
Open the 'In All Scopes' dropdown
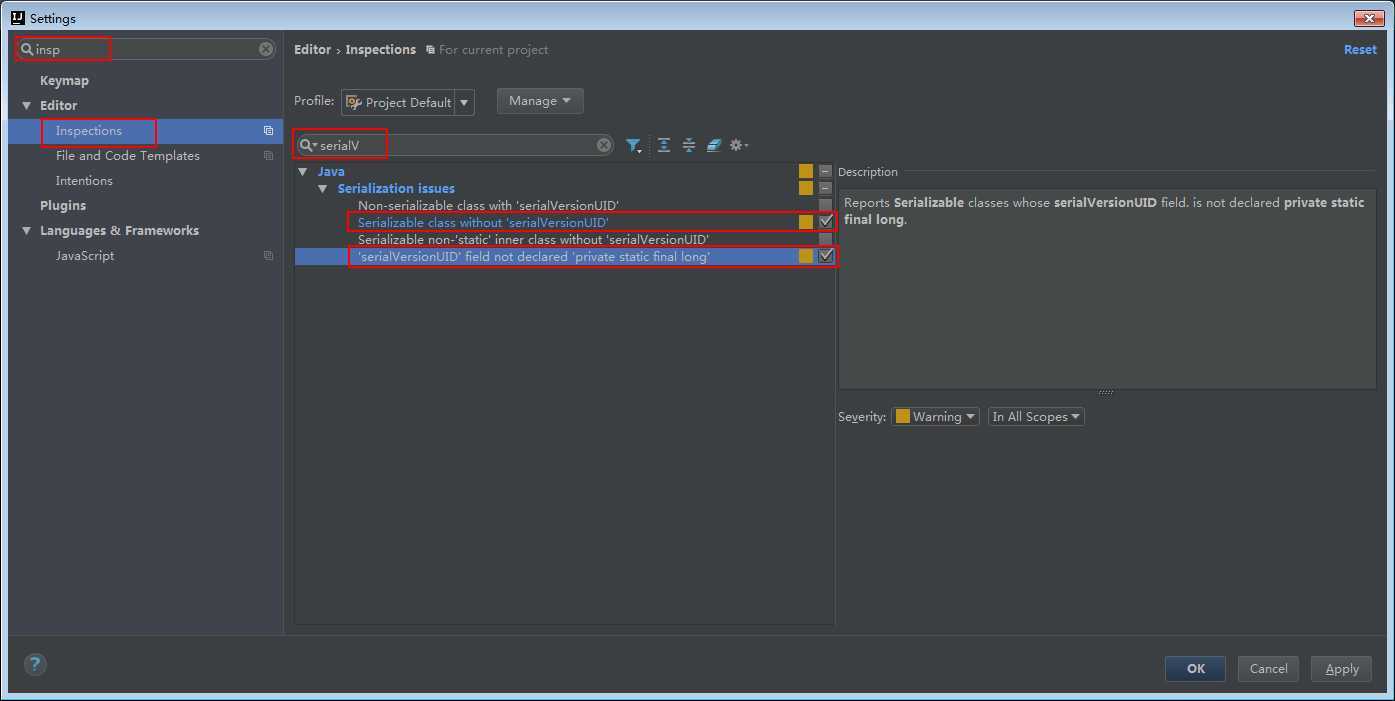click(1036, 417)
